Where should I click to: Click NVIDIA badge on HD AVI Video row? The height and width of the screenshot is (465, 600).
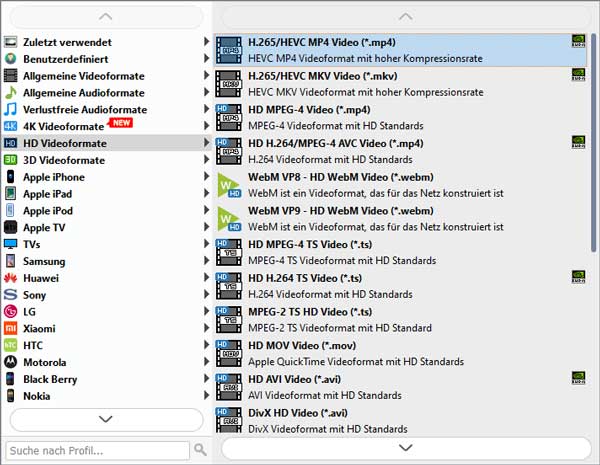(x=578, y=377)
